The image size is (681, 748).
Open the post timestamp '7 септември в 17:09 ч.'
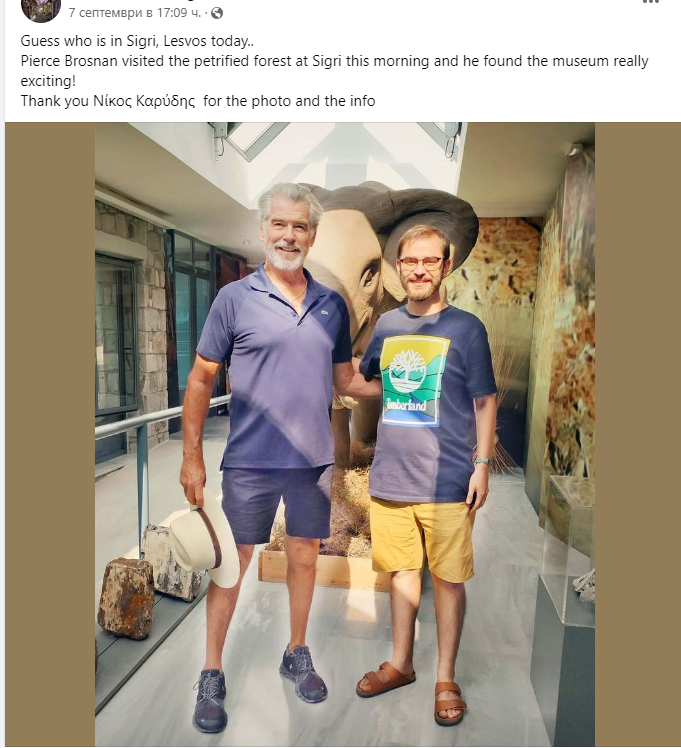134,13
